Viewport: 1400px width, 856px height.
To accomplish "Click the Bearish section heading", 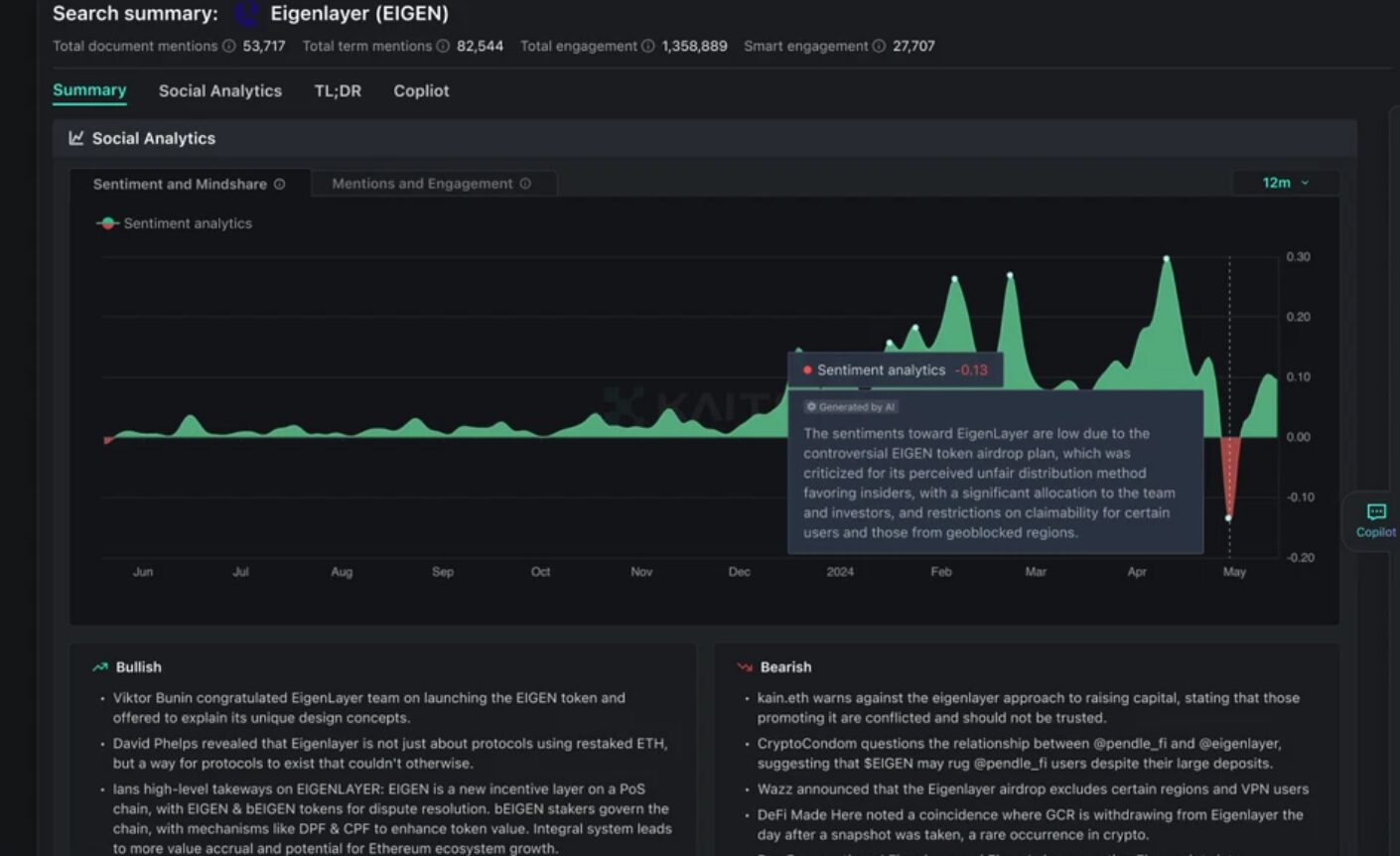I will click(x=785, y=667).
